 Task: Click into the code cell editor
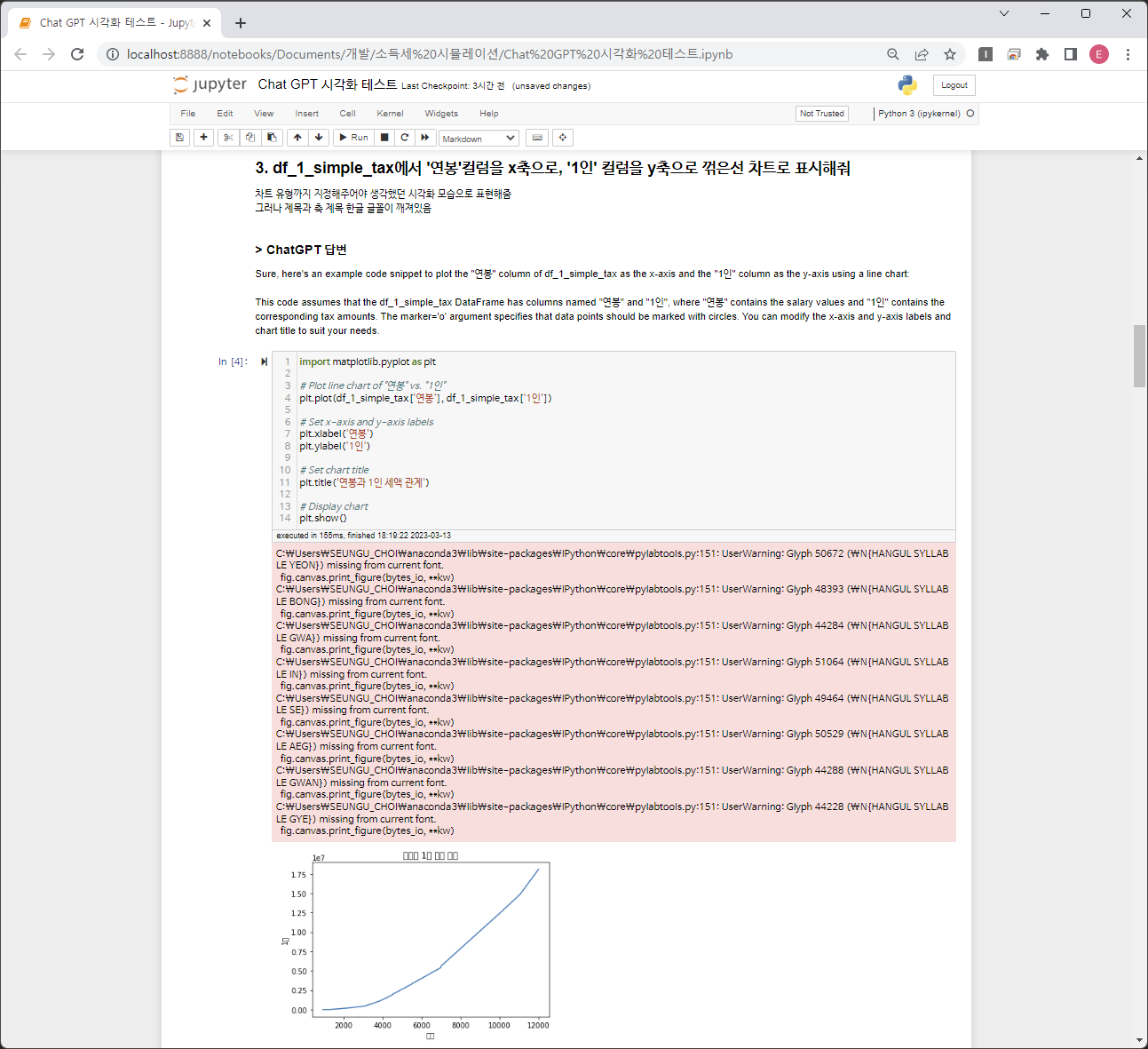[x=626, y=440]
